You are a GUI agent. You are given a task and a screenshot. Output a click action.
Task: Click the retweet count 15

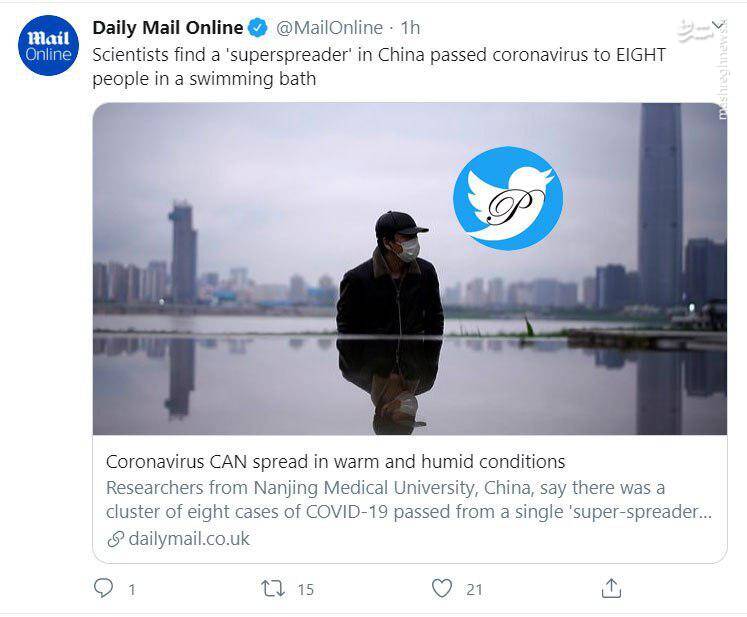[306, 590]
